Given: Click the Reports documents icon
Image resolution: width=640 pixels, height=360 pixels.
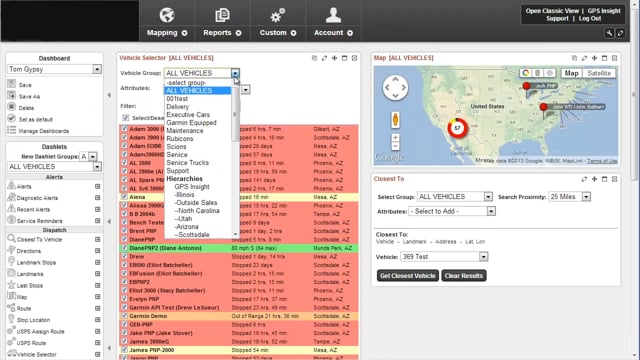Looking at the screenshot, I should [222, 16].
